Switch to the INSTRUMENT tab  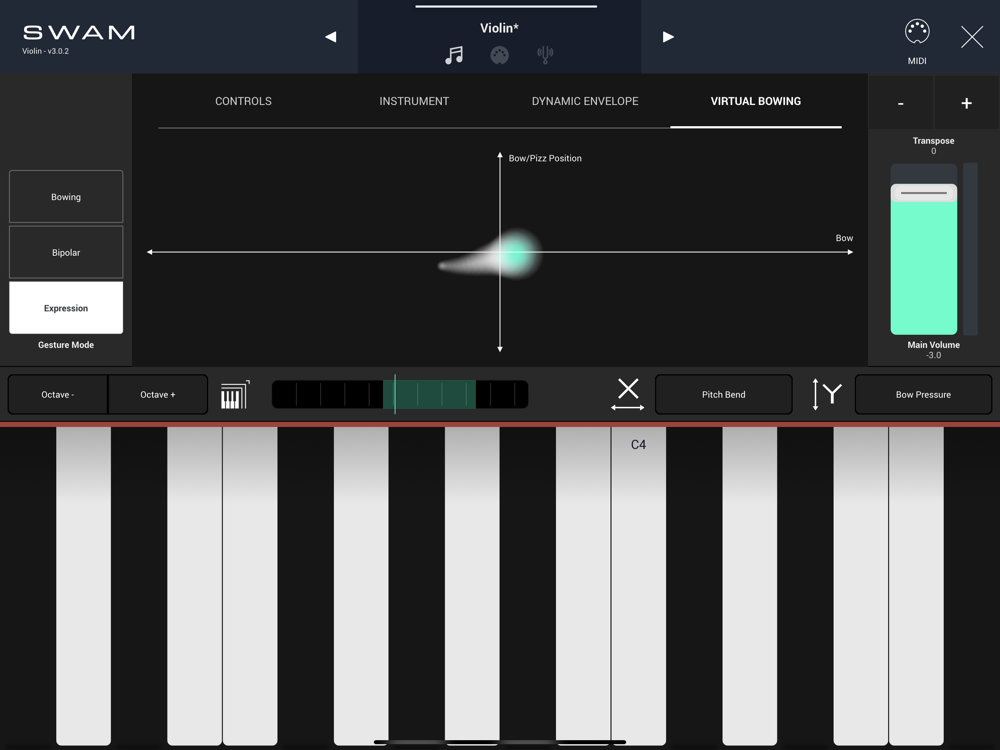coord(414,101)
